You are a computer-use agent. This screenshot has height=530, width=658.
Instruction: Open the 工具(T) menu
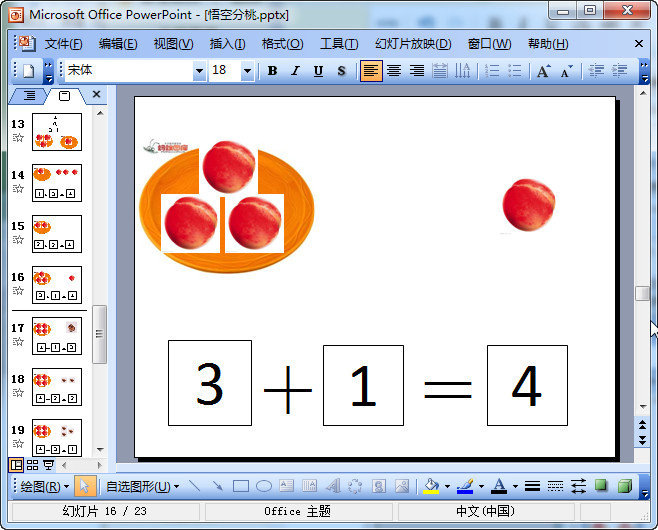click(x=339, y=44)
